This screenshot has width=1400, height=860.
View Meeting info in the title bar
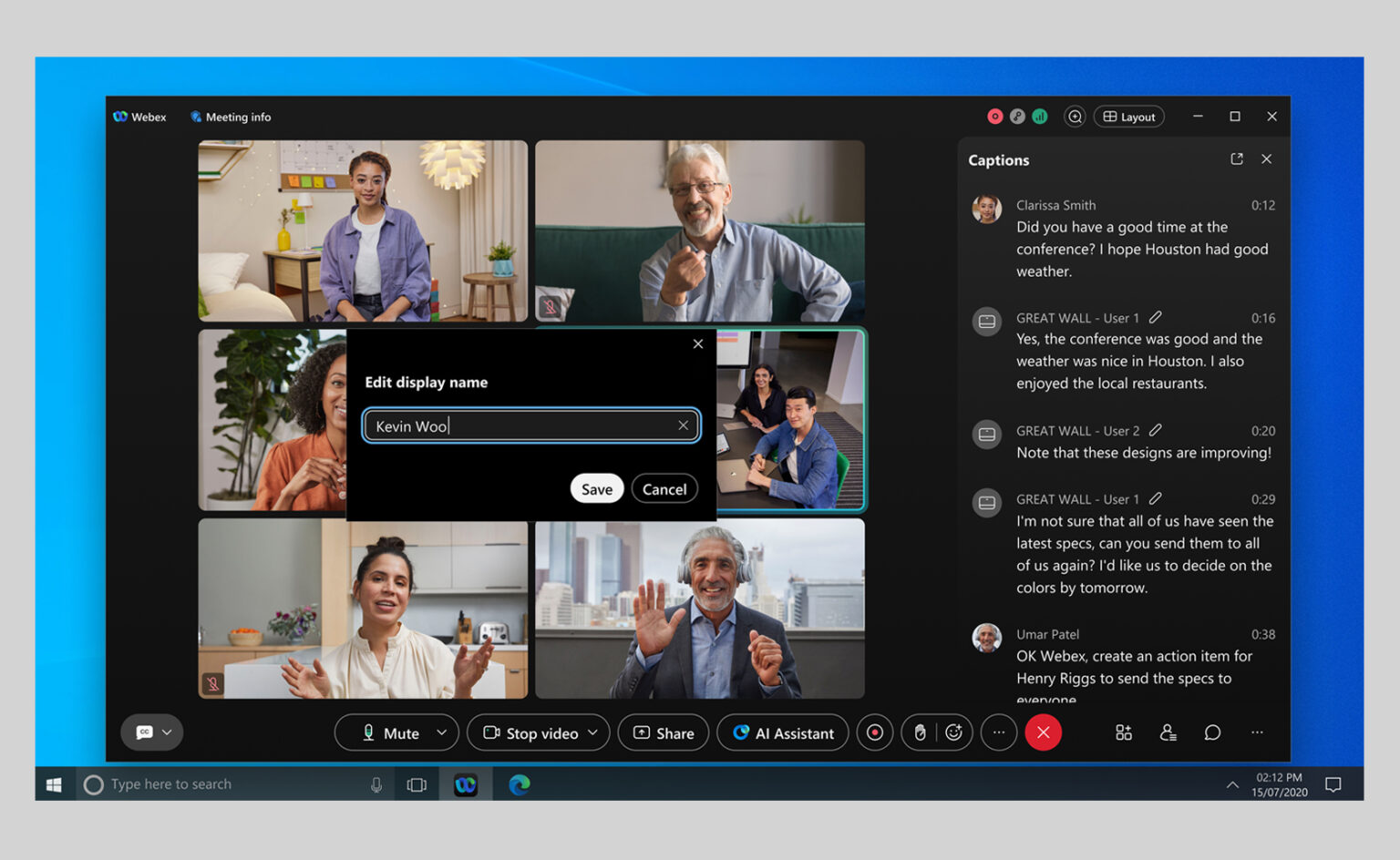coord(230,117)
